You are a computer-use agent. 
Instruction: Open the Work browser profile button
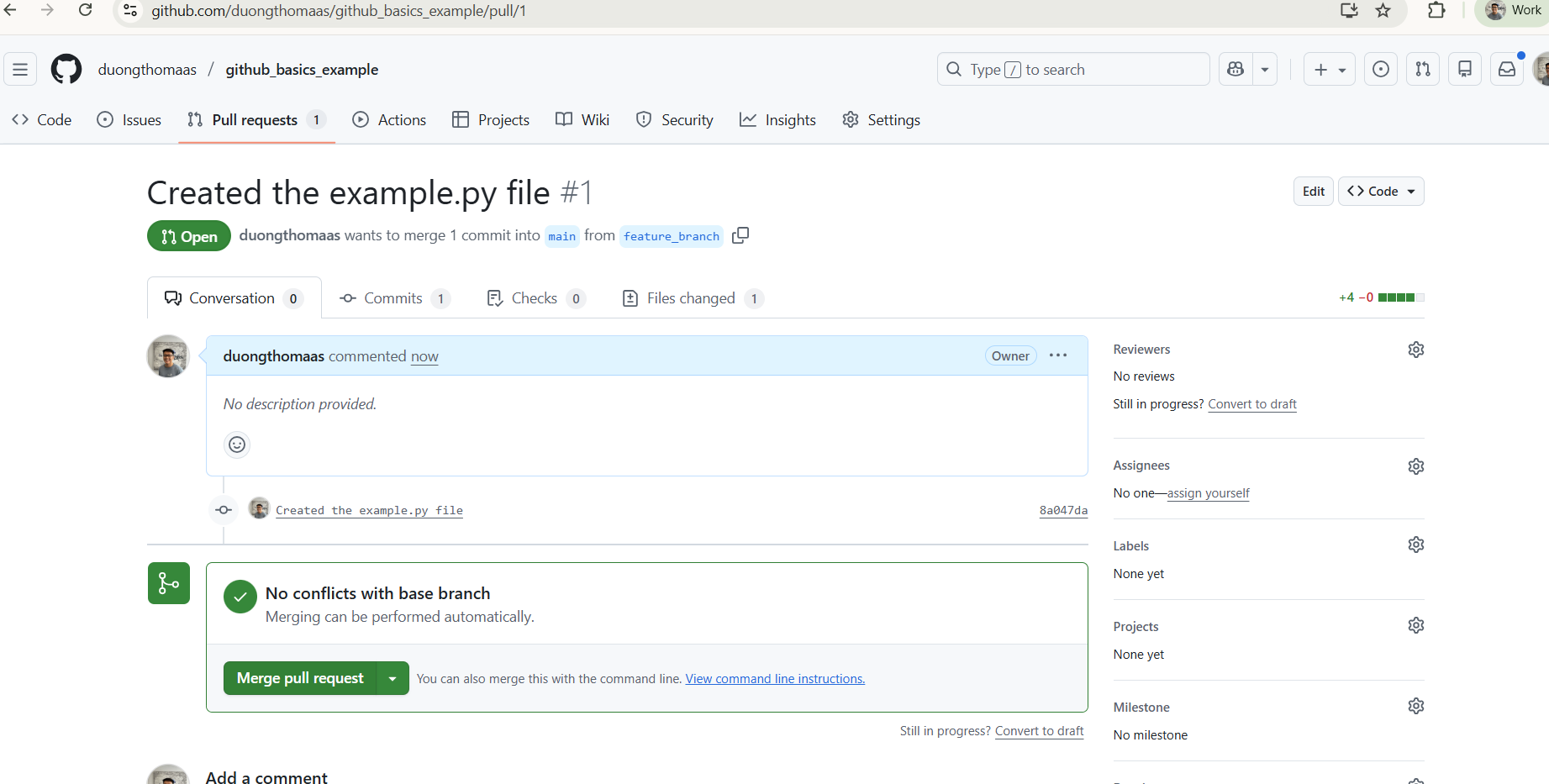click(x=1513, y=10)
